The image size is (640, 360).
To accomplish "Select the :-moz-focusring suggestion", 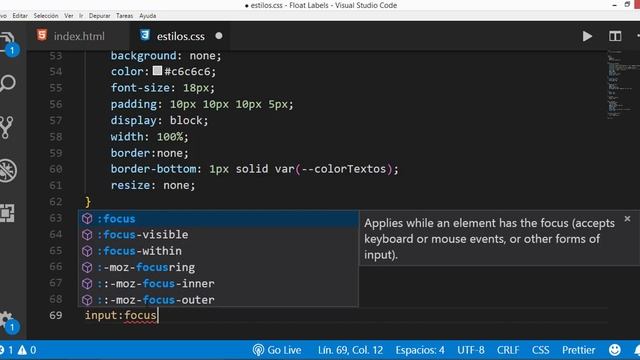I will pyautogui.click(x=218, y=267).
